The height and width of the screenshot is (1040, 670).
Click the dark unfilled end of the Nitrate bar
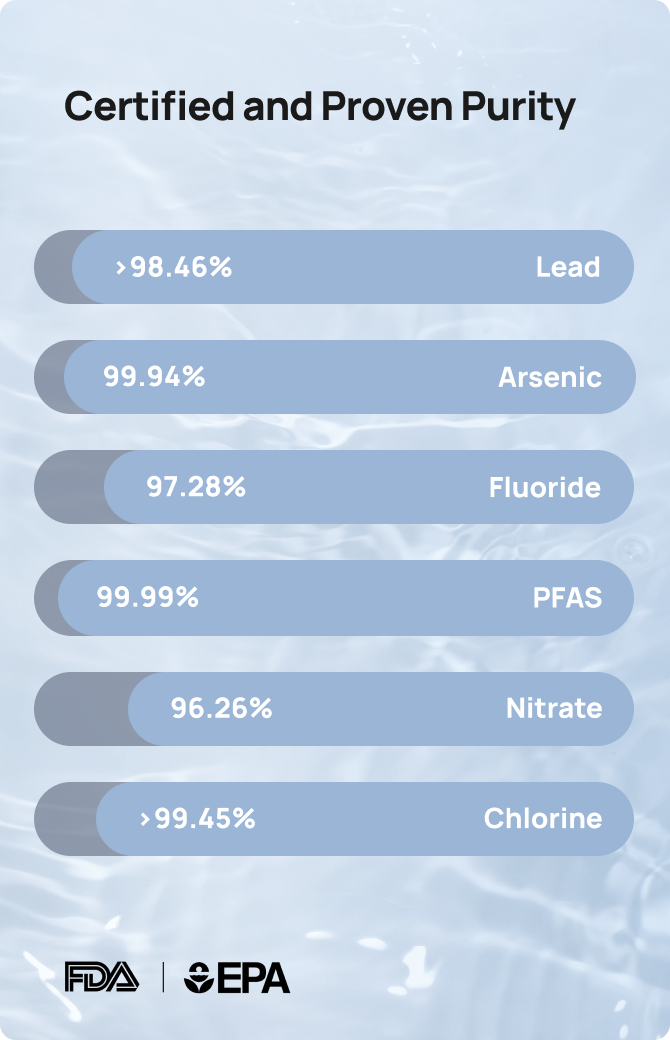(81, 708)
